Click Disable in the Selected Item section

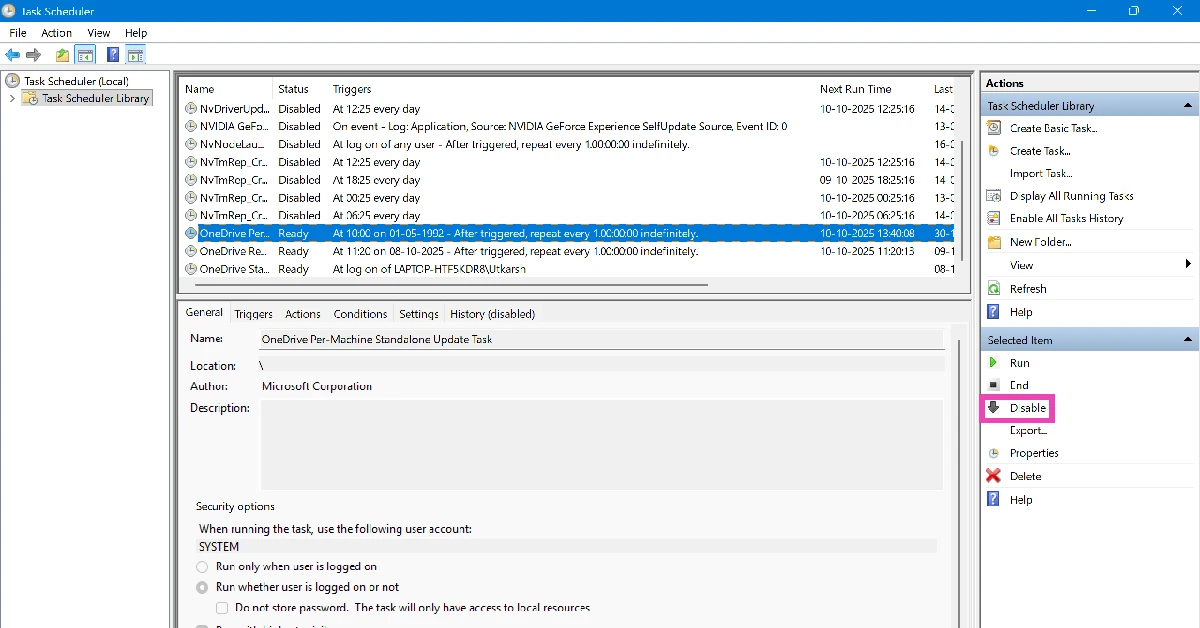[x=1027, y=408]
